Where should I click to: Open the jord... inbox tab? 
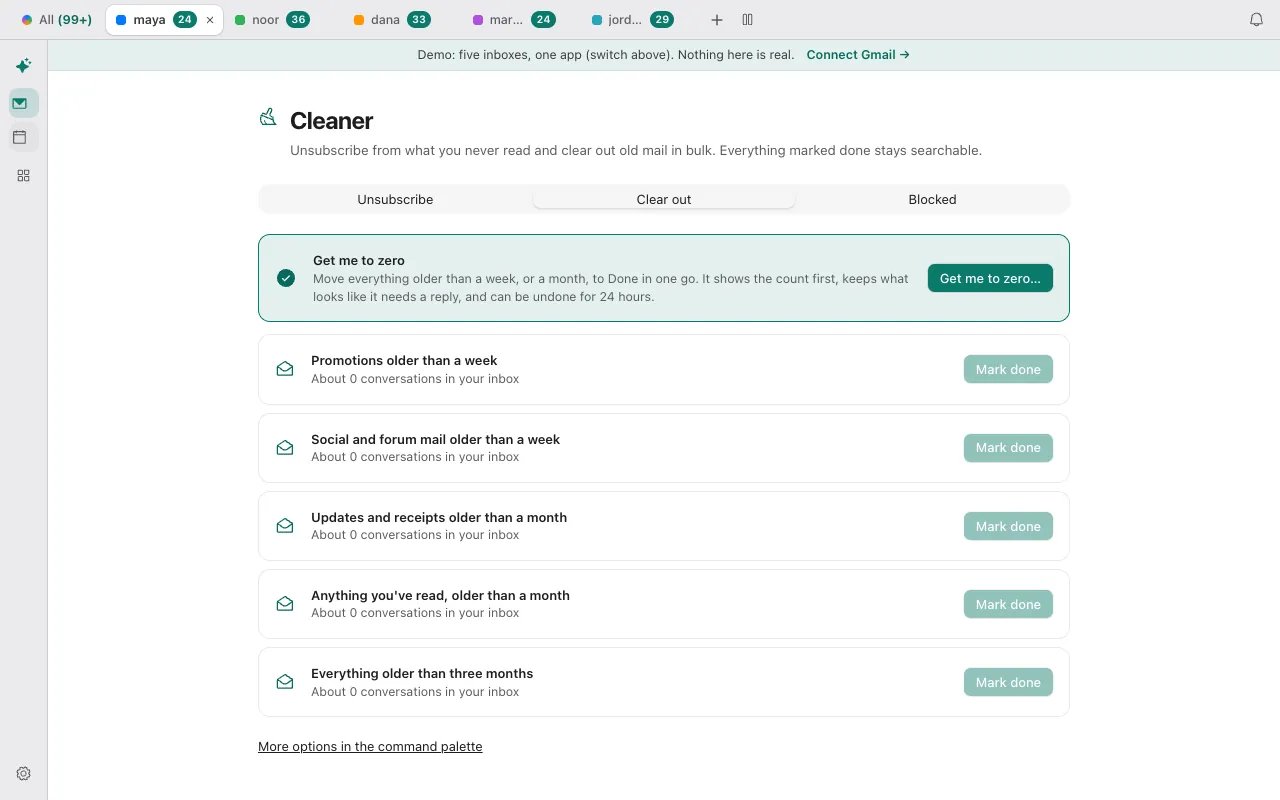pos(632,20)
